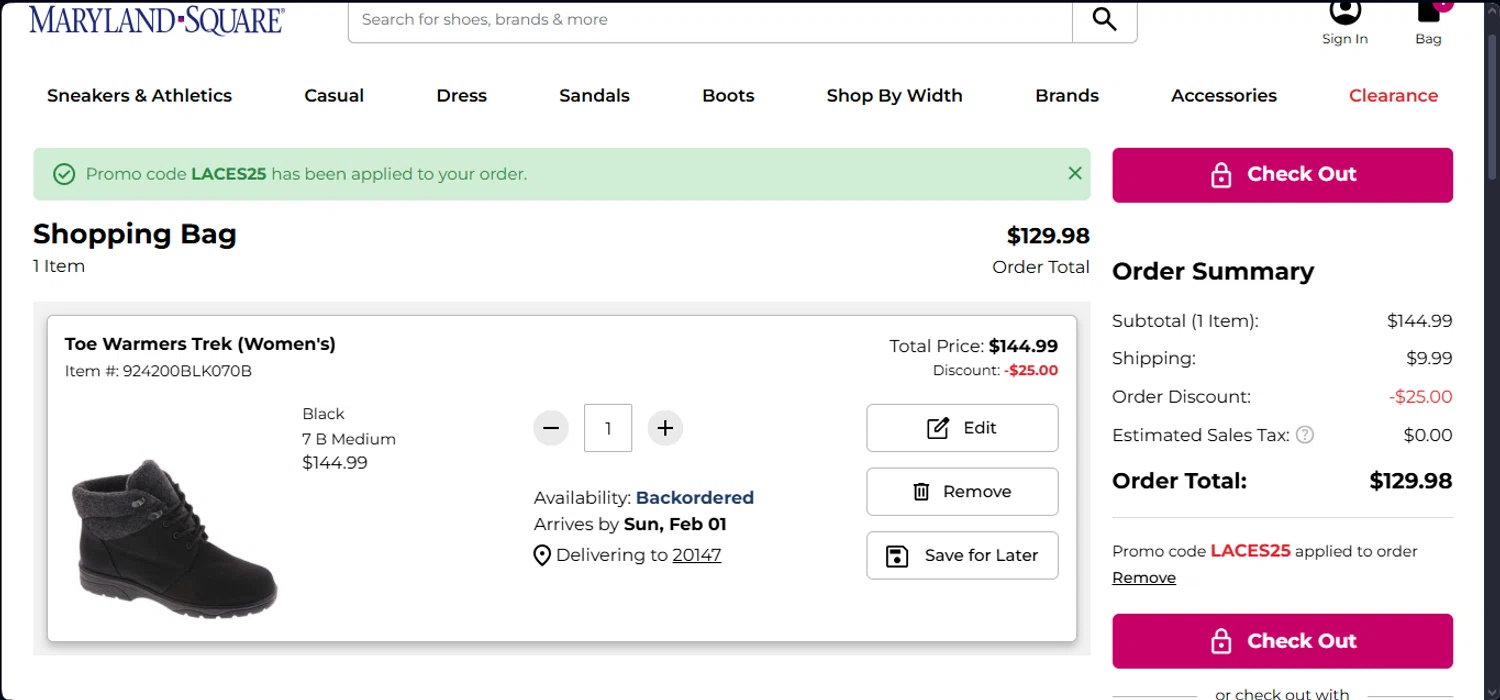The height and width of the screenshot is (700, 1500).
Task: Click the black boot product thumbnail
Action: pos(174,538)
